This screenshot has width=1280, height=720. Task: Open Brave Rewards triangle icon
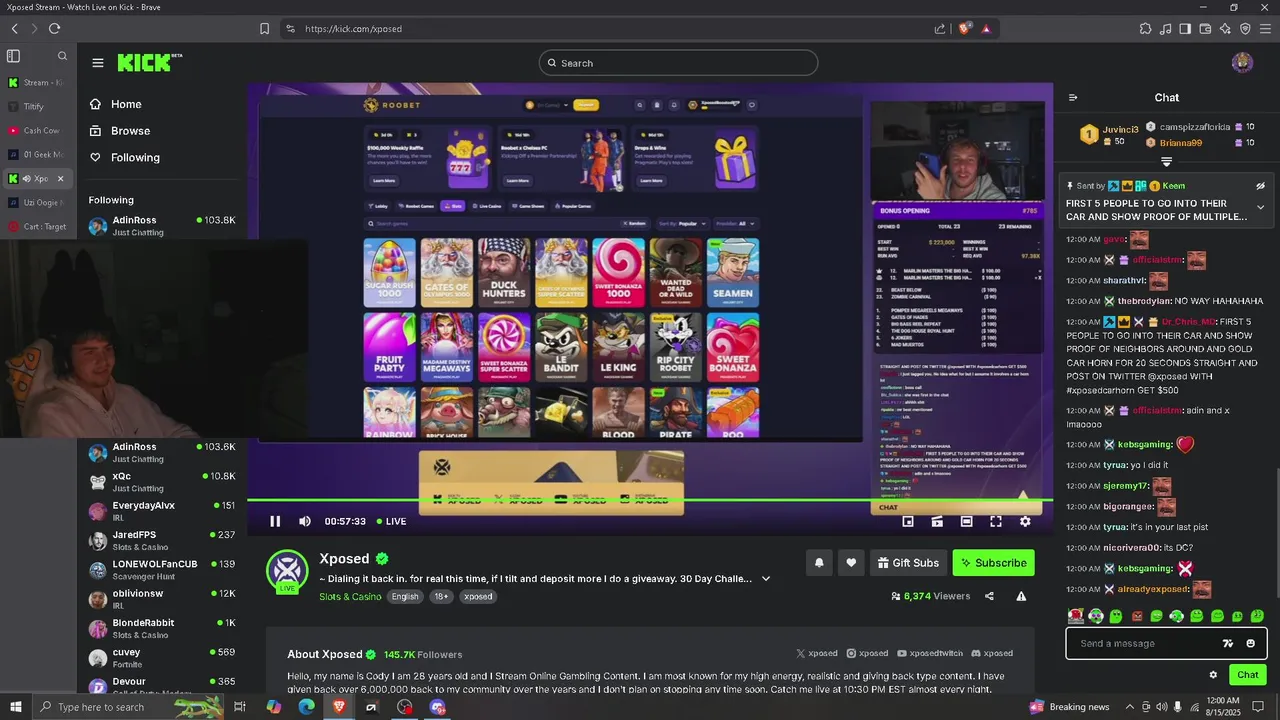click(986, 29)
